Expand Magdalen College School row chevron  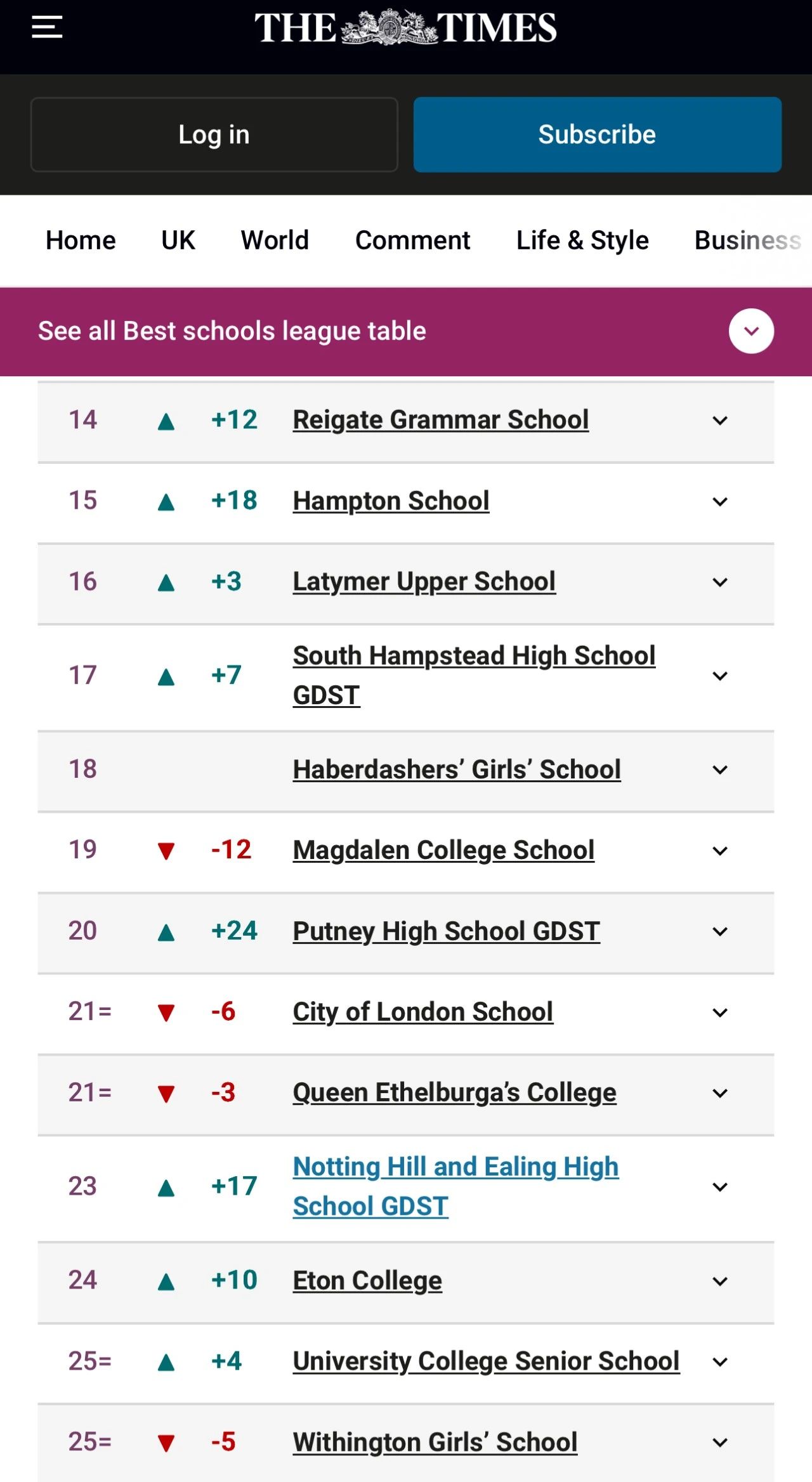pyautogui.click(x=720, y=851)
